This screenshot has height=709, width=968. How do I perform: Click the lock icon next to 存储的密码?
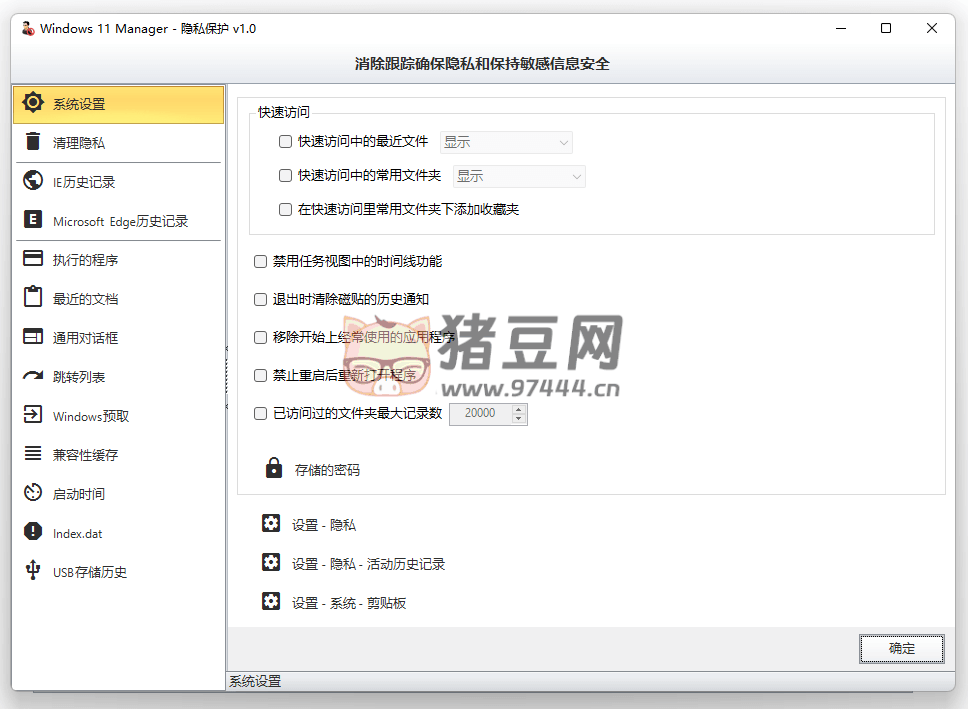click(x=273, y=468)
